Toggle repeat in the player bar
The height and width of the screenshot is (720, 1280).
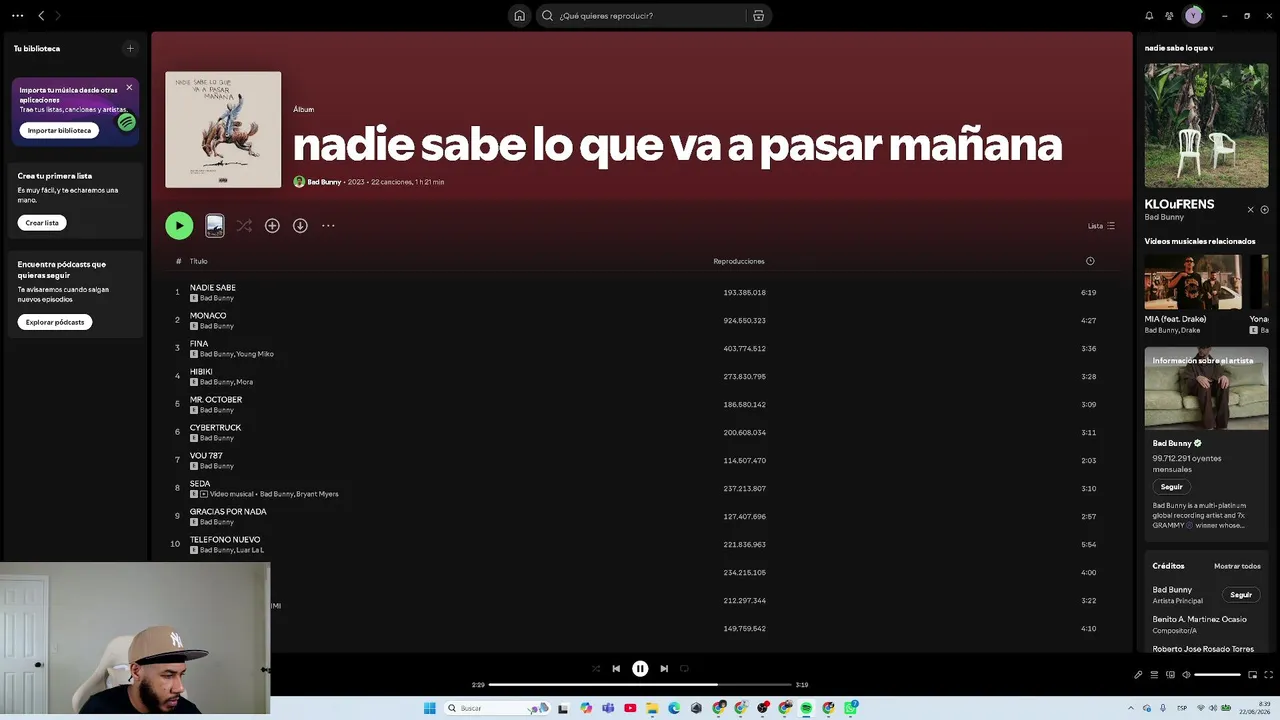point(684,669)
